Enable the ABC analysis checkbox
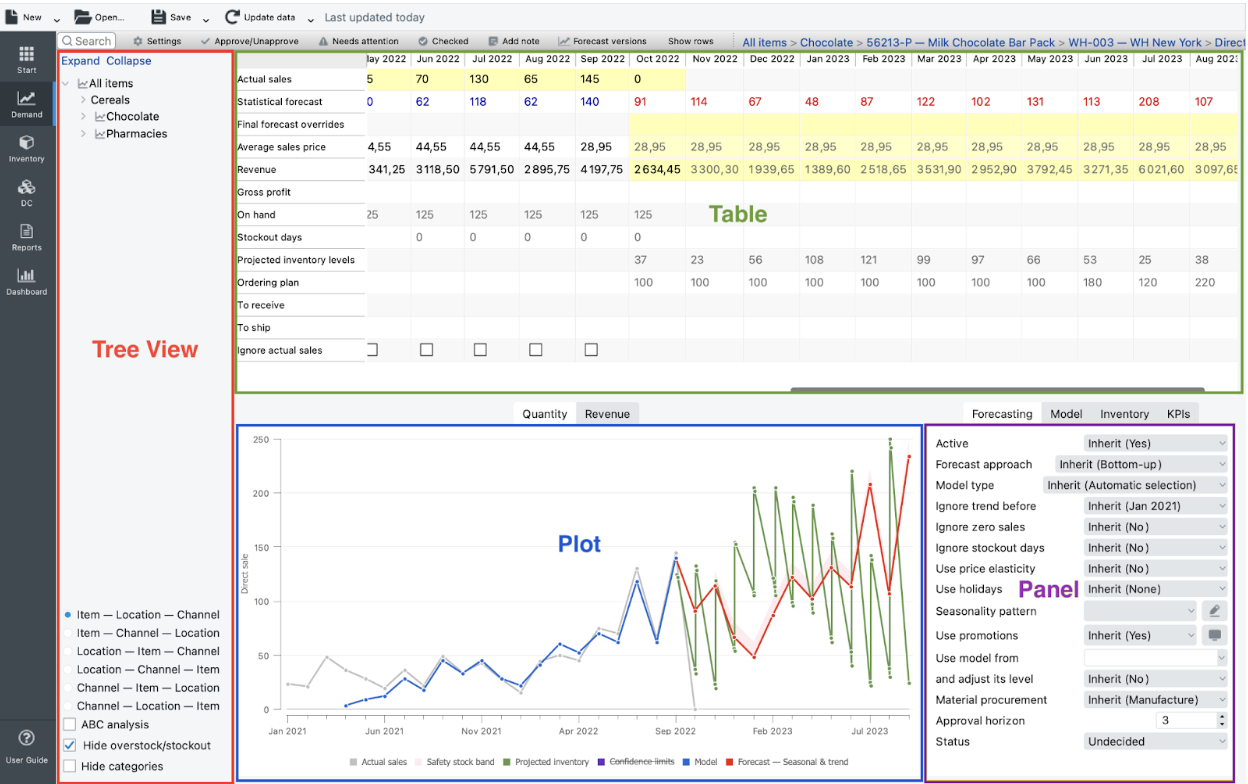Viewport: 1248px width, 784px height. click(x=69, y=724)
